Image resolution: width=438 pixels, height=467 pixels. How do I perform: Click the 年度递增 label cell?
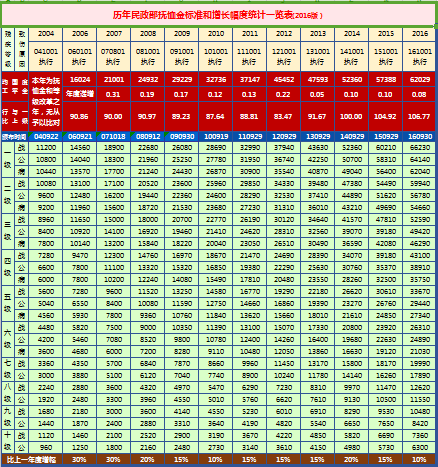[x=80, y=94]
